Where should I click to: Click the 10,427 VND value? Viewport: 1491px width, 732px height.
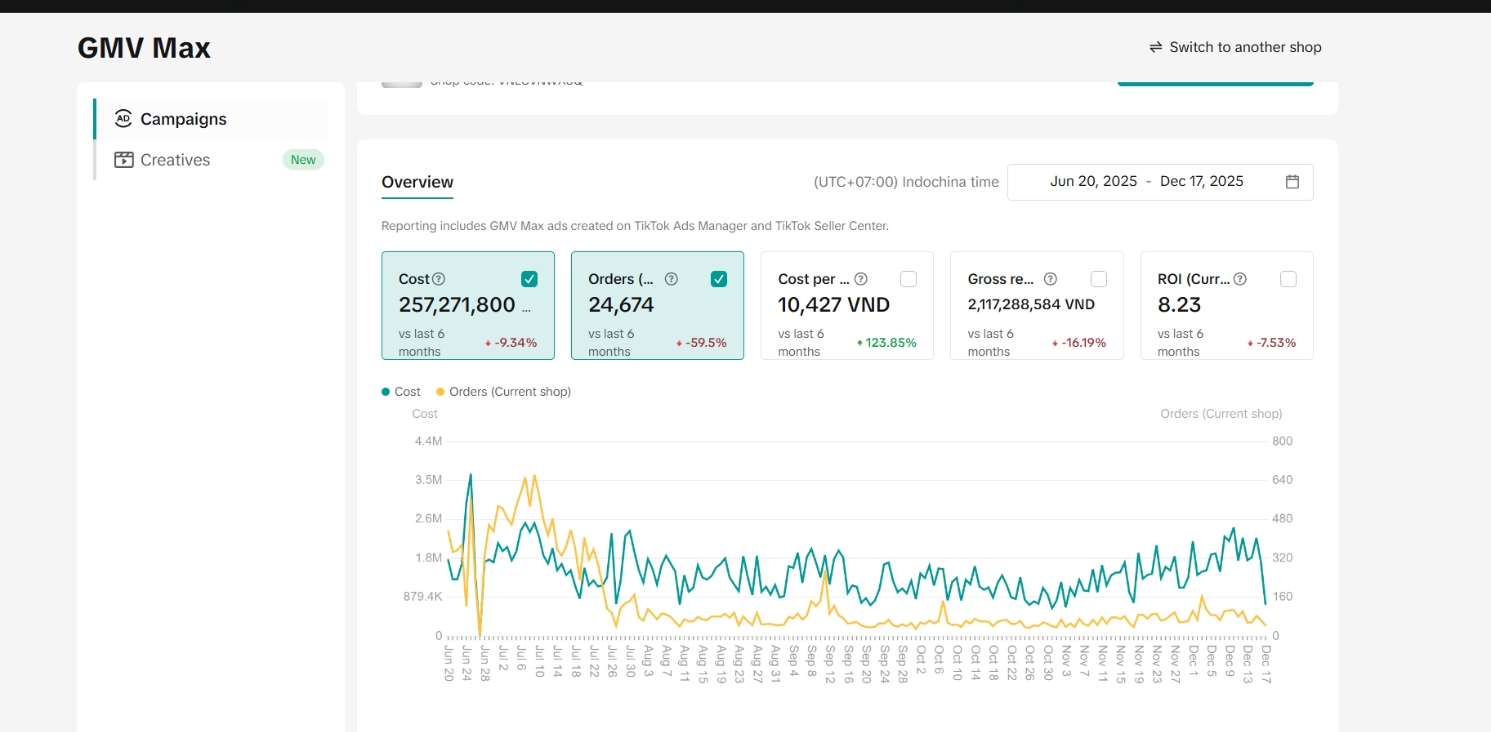[834, 305]
